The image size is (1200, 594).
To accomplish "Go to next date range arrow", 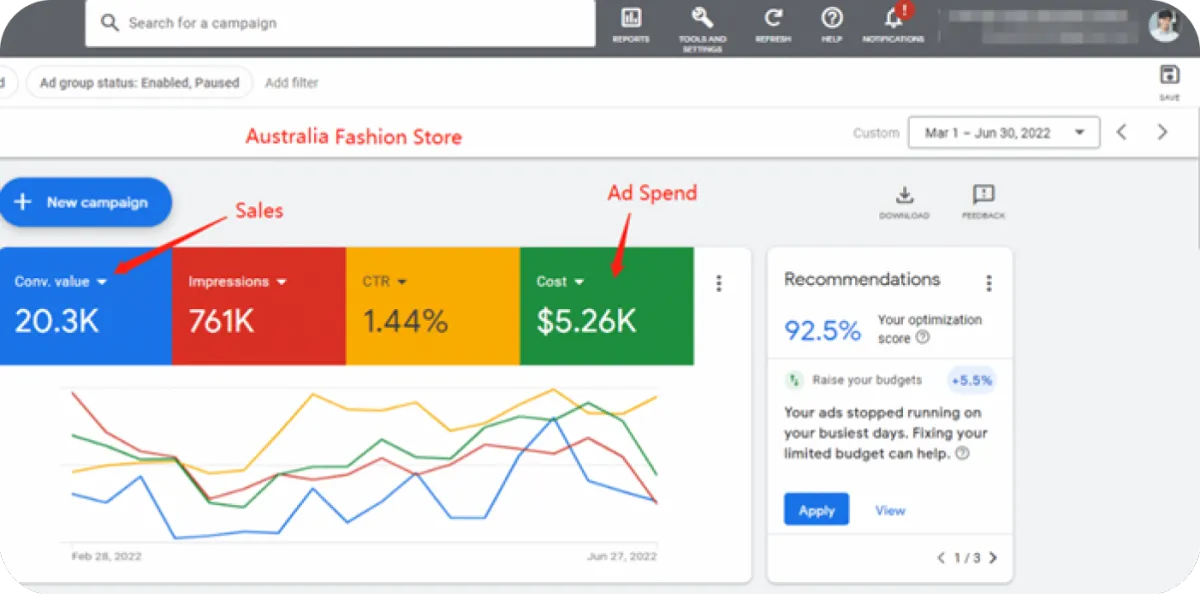I will click(1162, 132).
